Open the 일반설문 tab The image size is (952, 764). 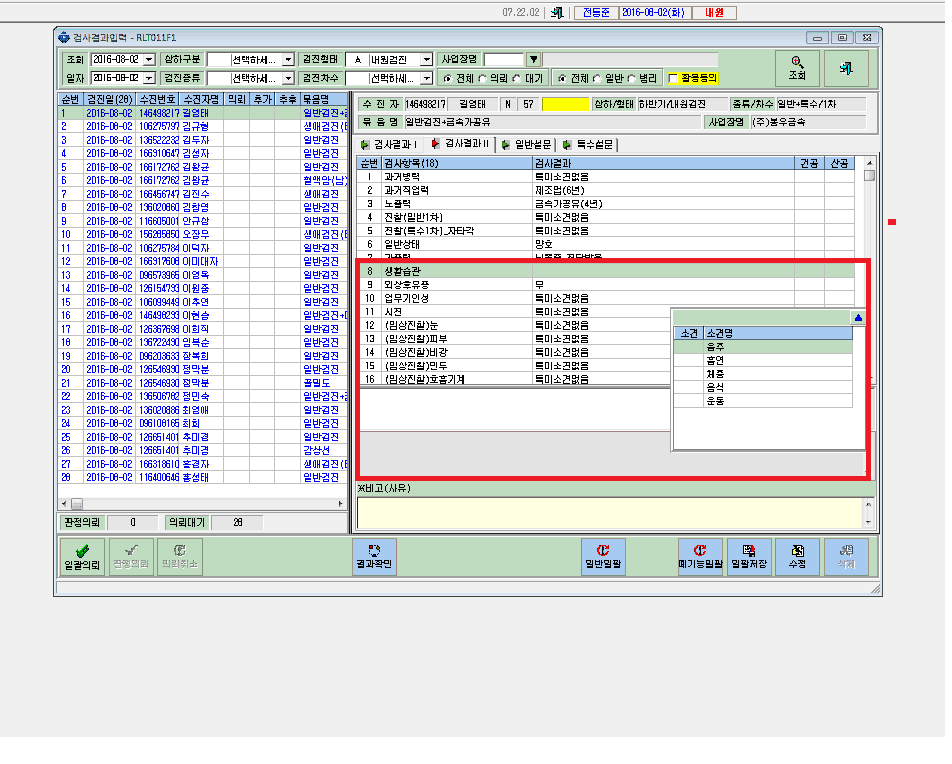[x=527, y=145]
